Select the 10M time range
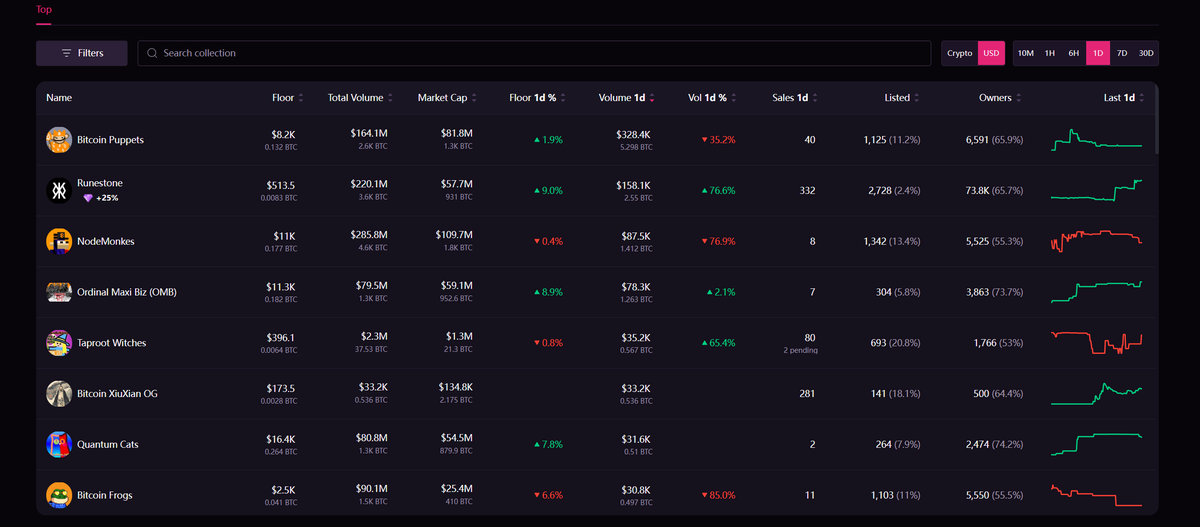 (x=1025, y=53)
